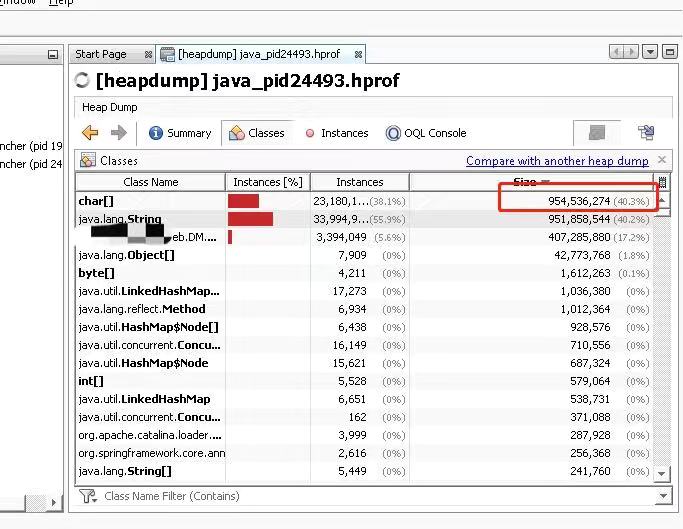
Task: Select the java.lang.String class row
Action: pos(364,219)
